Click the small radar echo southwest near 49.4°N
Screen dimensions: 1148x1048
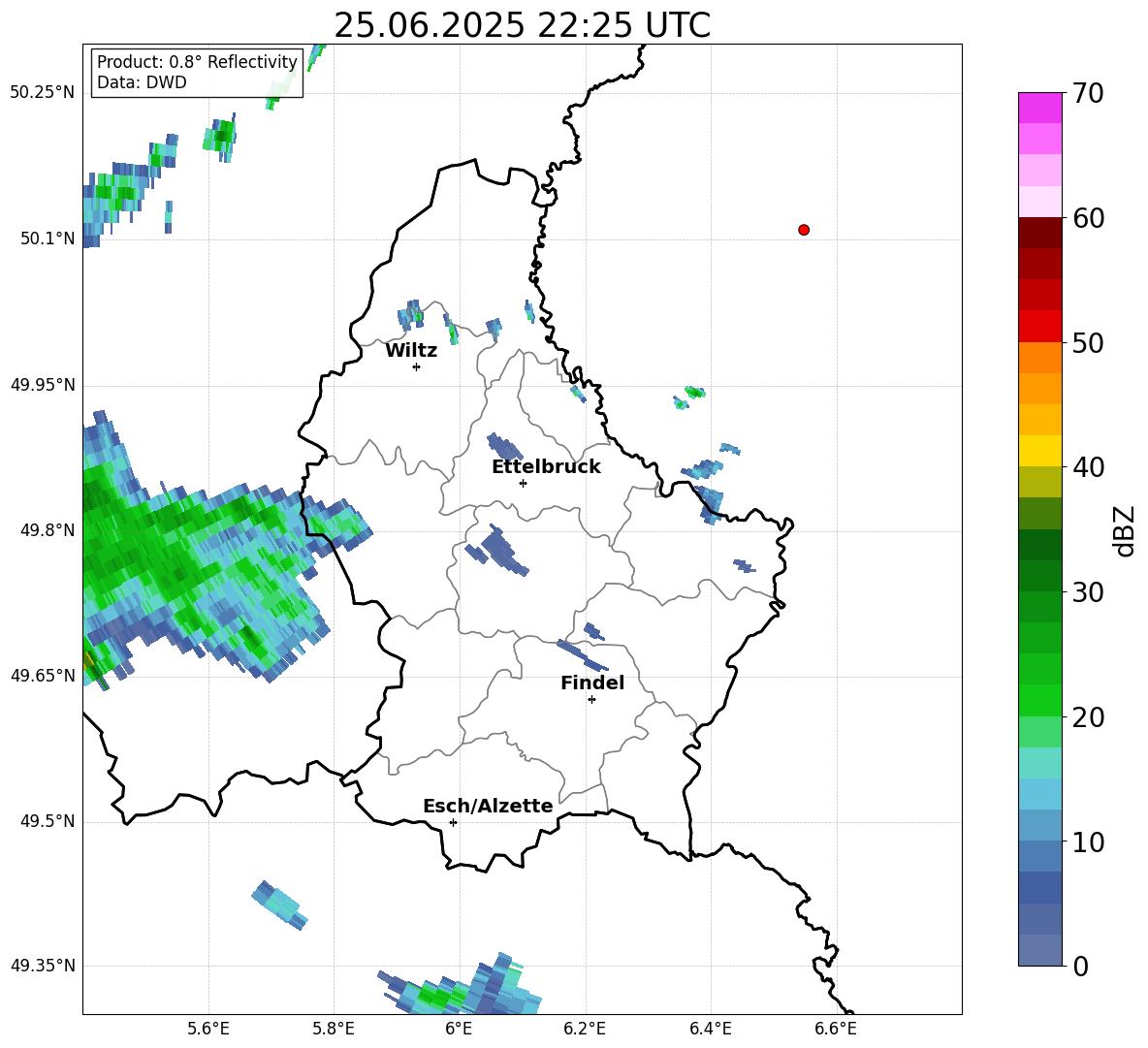(279, 905)
